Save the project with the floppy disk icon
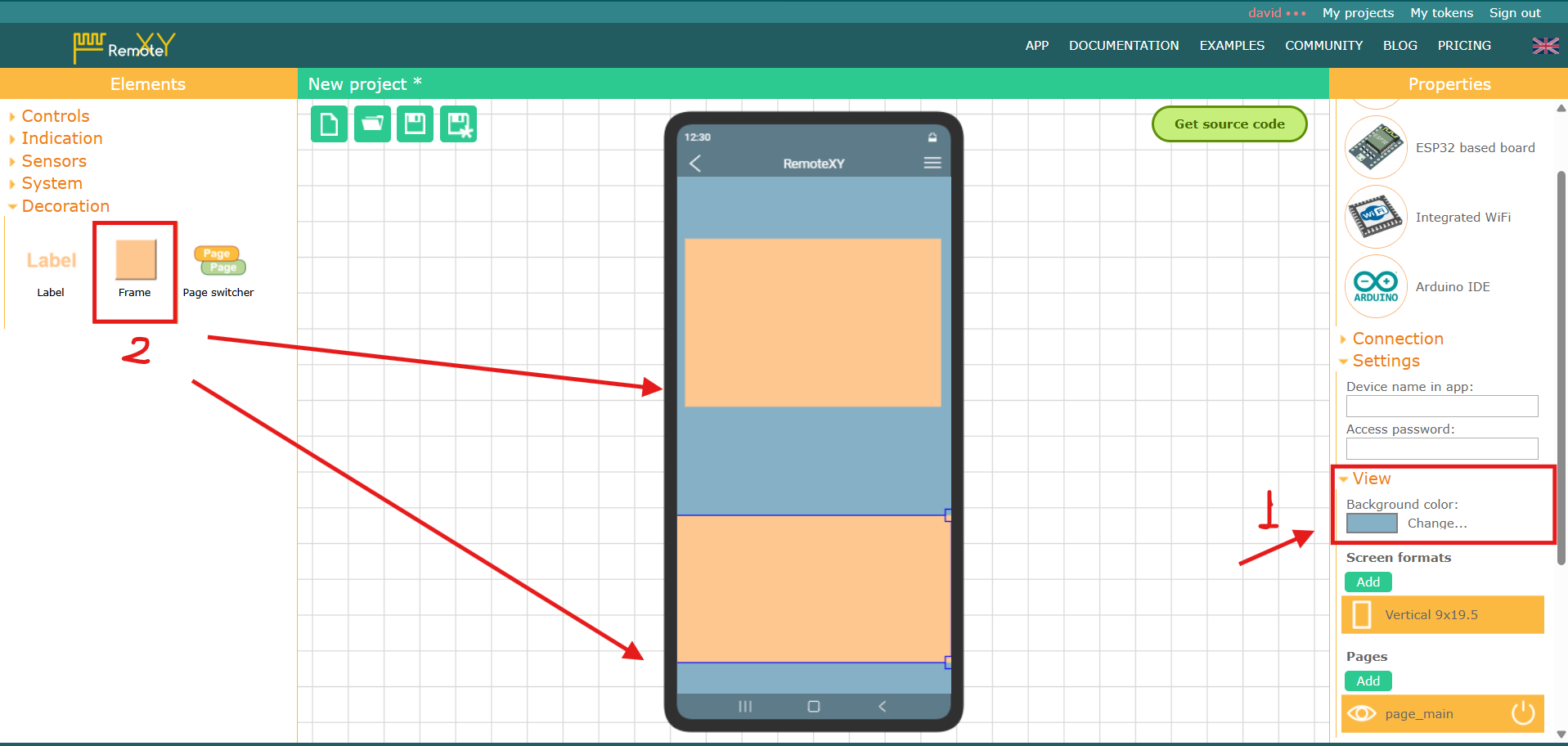The image size is (1568, 746). click(x=416, y=124)
